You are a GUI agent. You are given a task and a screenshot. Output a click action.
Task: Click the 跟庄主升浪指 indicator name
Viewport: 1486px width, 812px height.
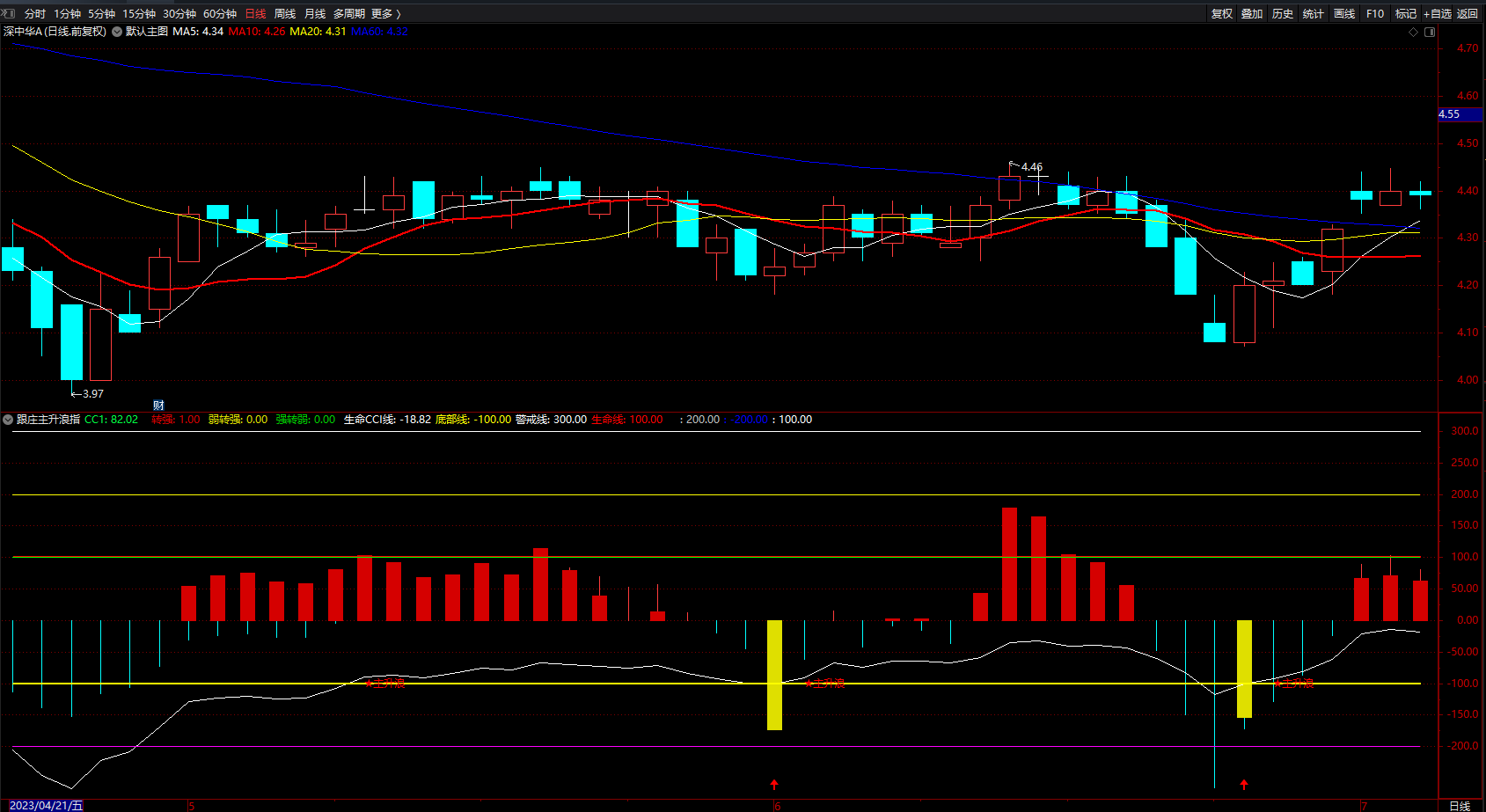48,420
